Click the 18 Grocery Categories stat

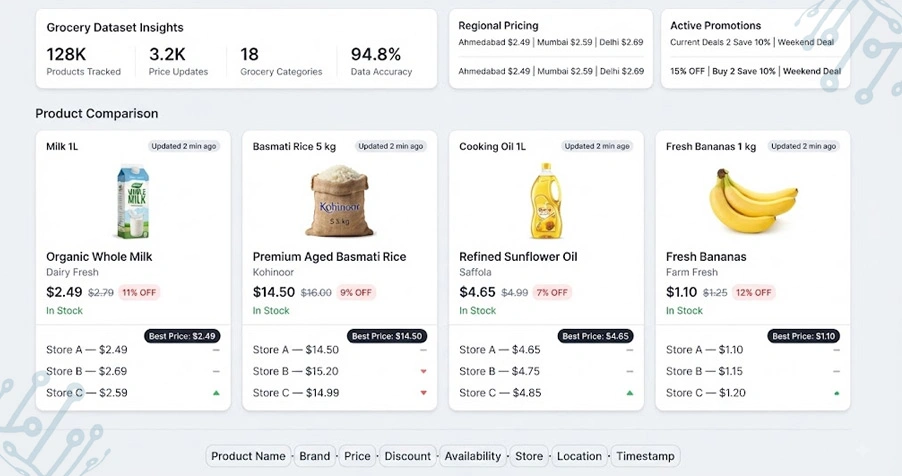click(x=281, y=61)
